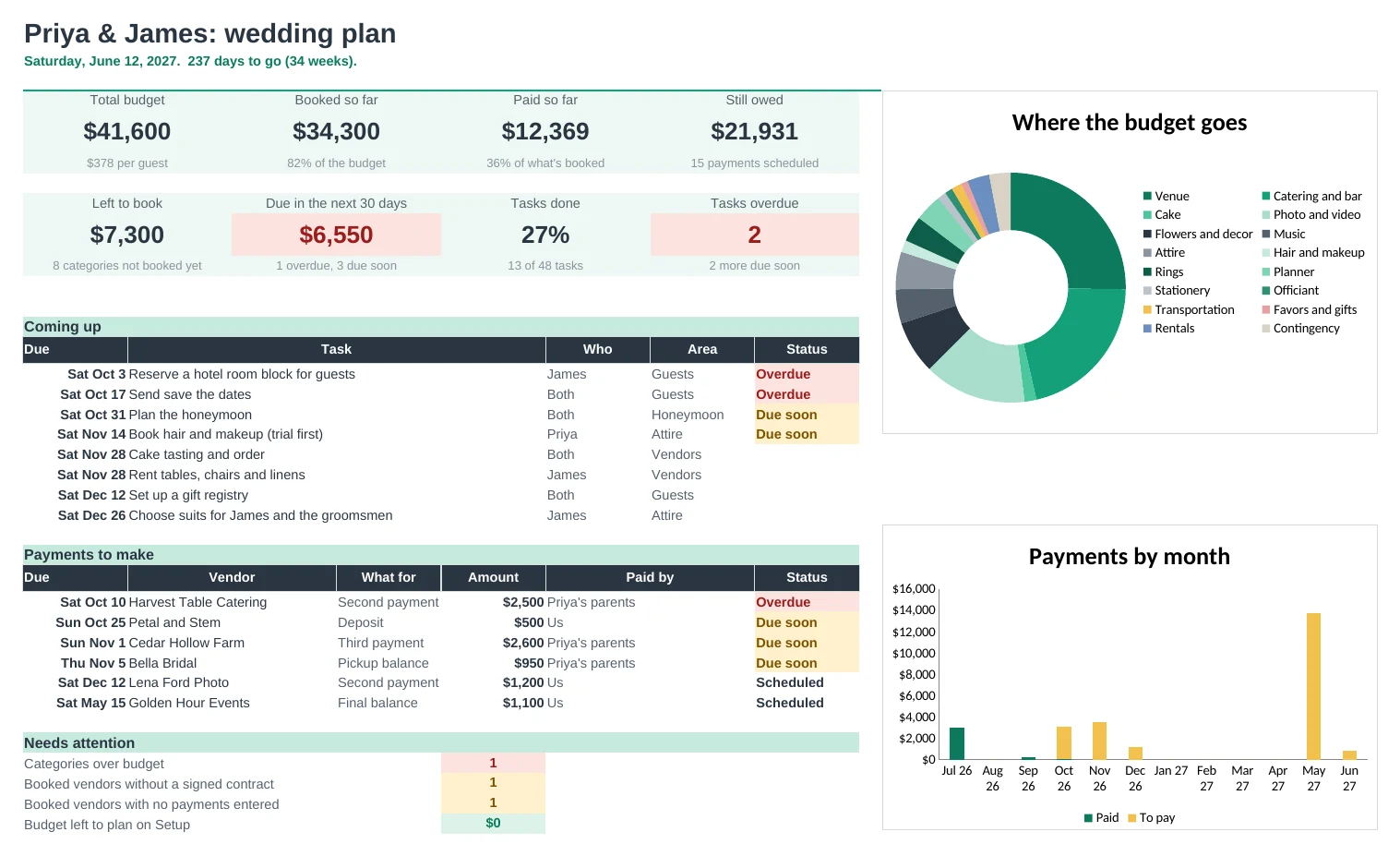The width and height of the screenshot is (1400, 856).
Task: Select the Harvest Table Catering vendor cell
Action: [x=232, y=602]
